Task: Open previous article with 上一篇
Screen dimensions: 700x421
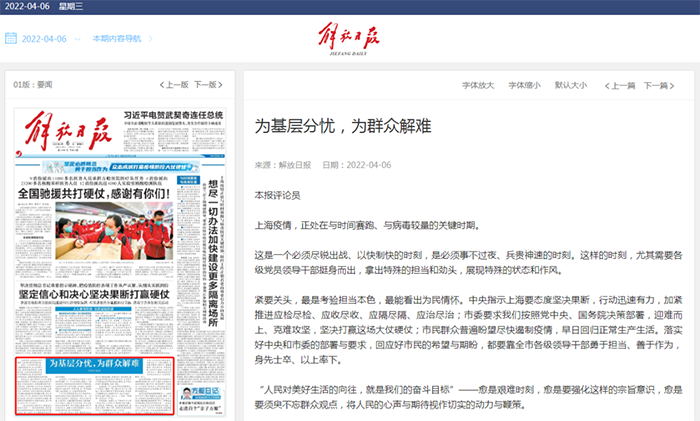Action: pyautogui.click(x=620, y=86)
